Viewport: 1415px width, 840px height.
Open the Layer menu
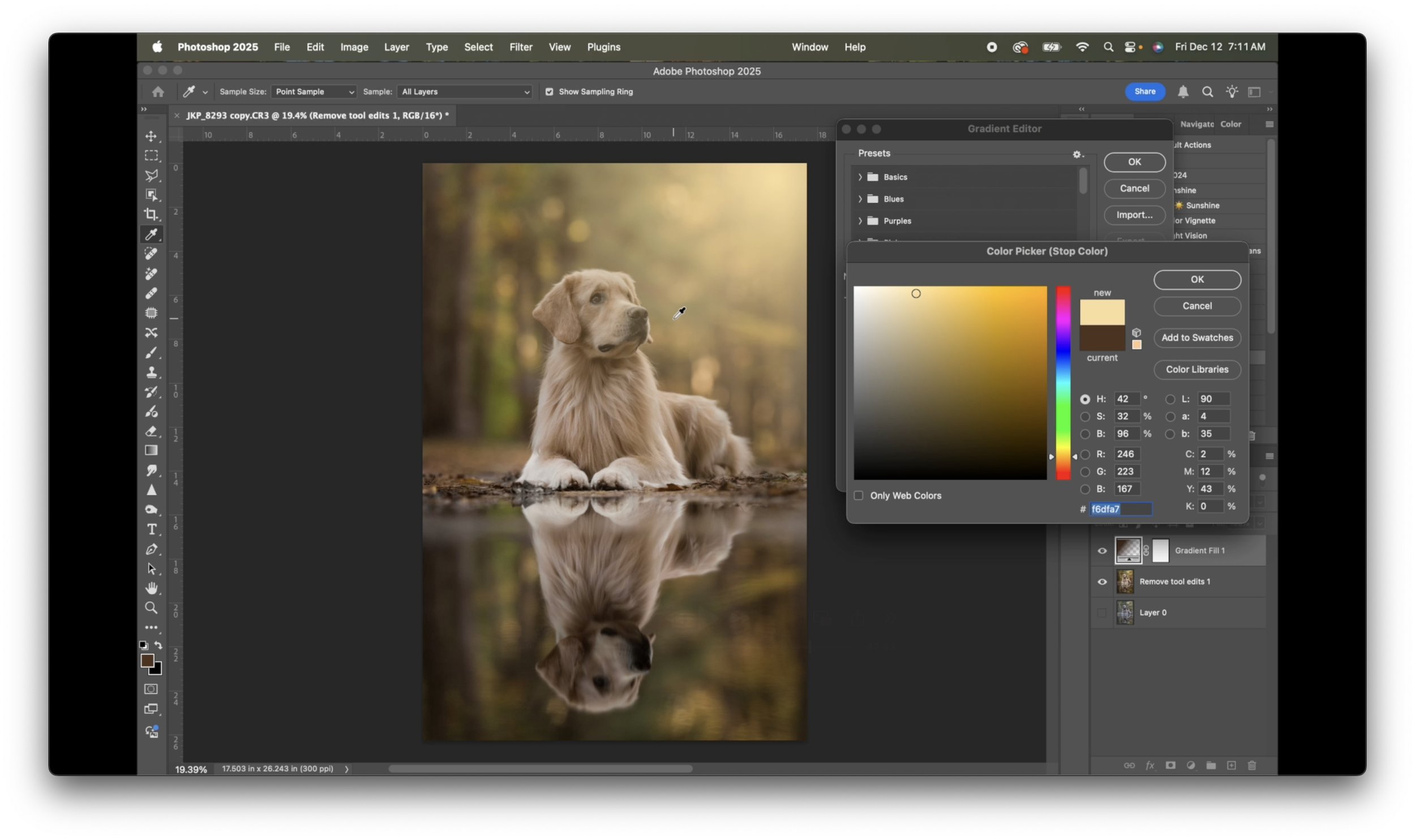click(396, 47)
